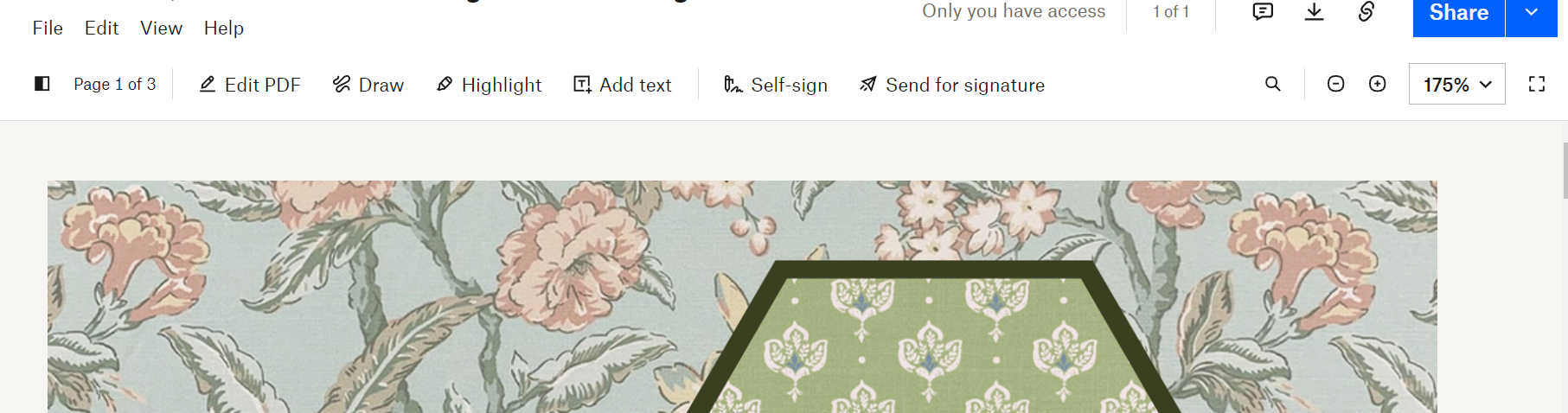1568x413 pixels.
Task: Click the blue Share button
Action: coord(1459,13)
